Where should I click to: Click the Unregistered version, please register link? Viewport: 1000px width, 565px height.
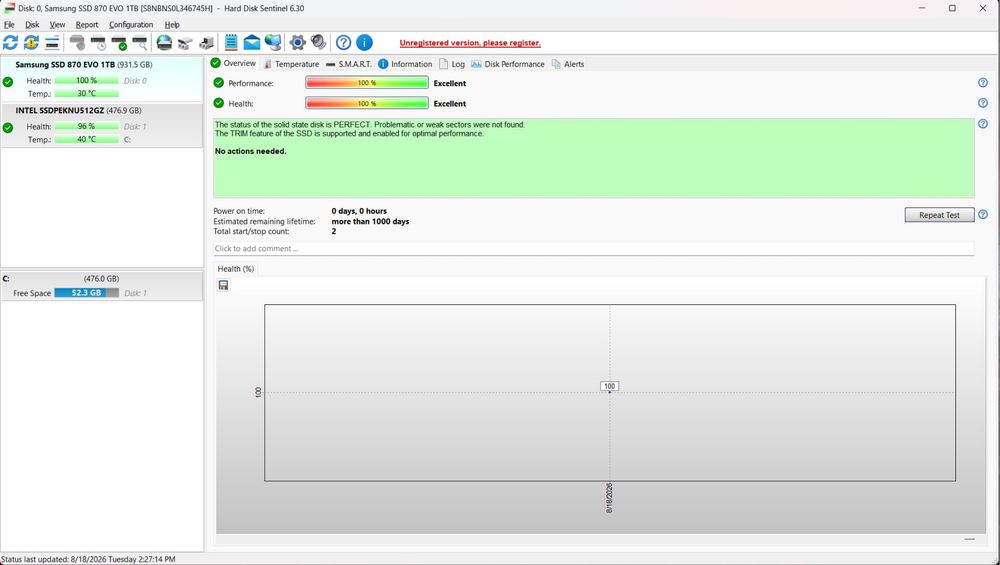[470, 43]
